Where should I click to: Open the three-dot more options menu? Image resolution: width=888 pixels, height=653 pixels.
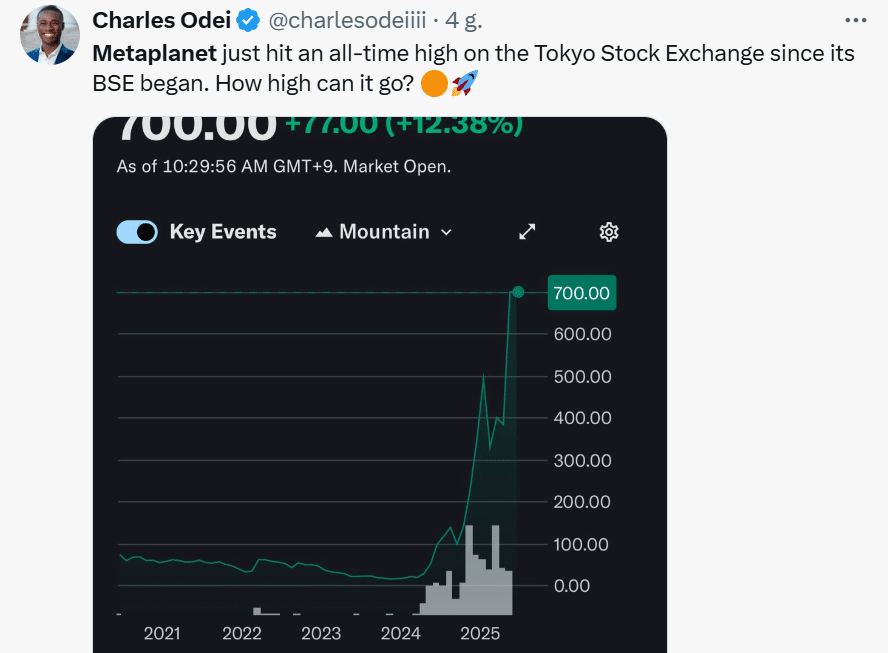pos(855,20)
